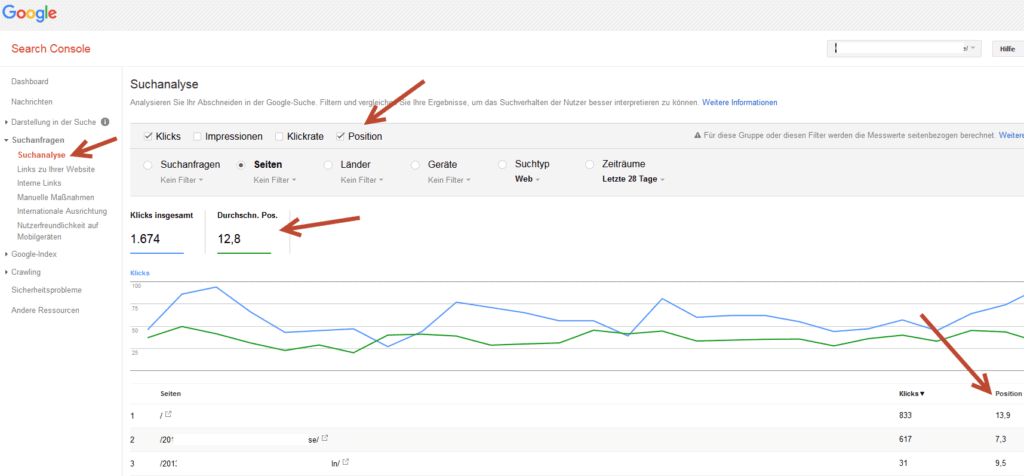
Task: Click the Google logo
Action: tap(29, 13)
